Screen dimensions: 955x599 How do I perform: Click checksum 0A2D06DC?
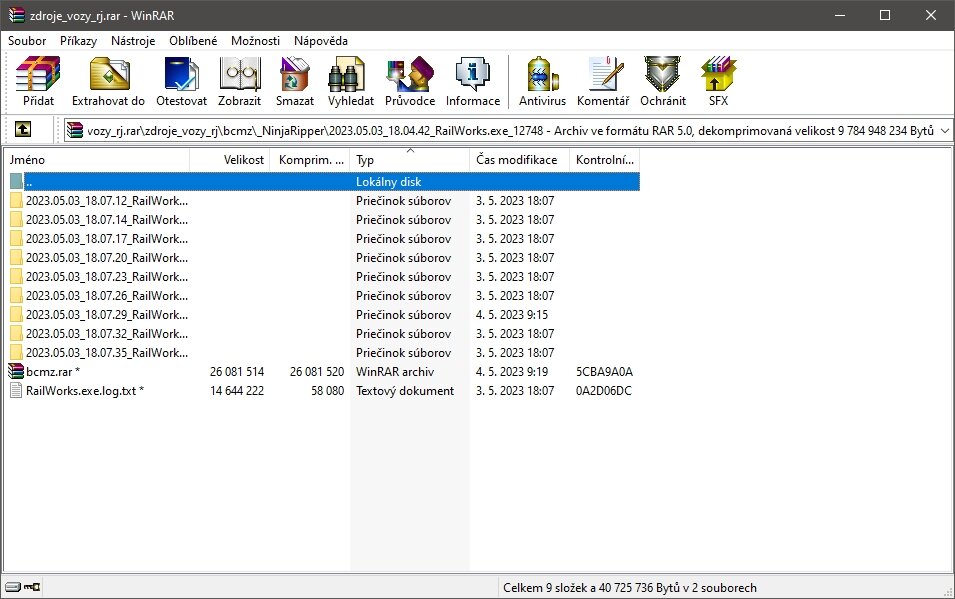[x=604, y=390]
